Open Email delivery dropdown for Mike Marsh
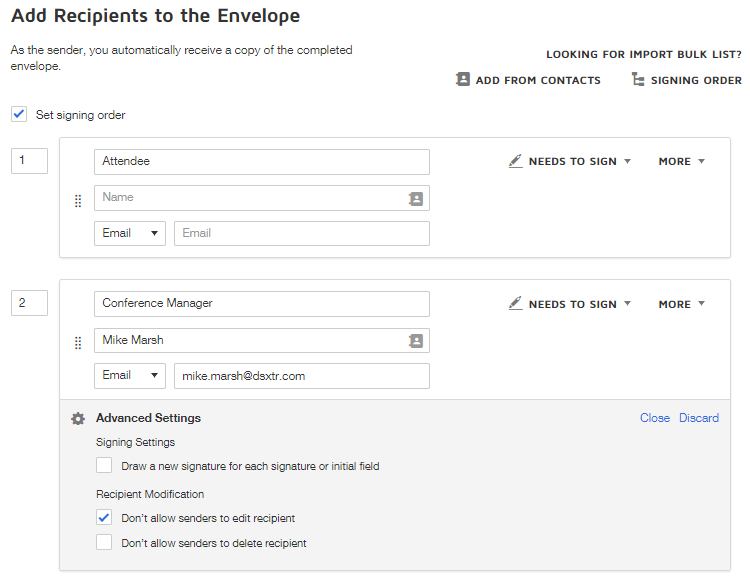 point(130,376)
